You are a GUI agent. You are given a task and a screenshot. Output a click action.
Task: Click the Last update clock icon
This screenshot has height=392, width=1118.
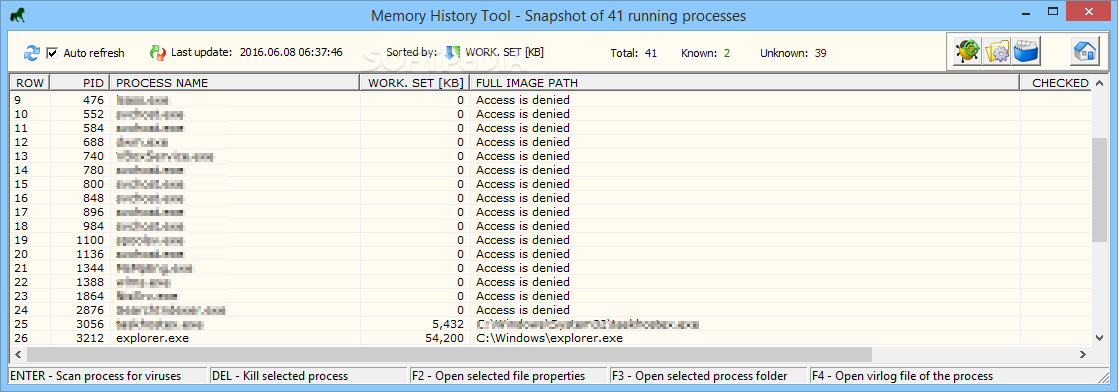158,52
